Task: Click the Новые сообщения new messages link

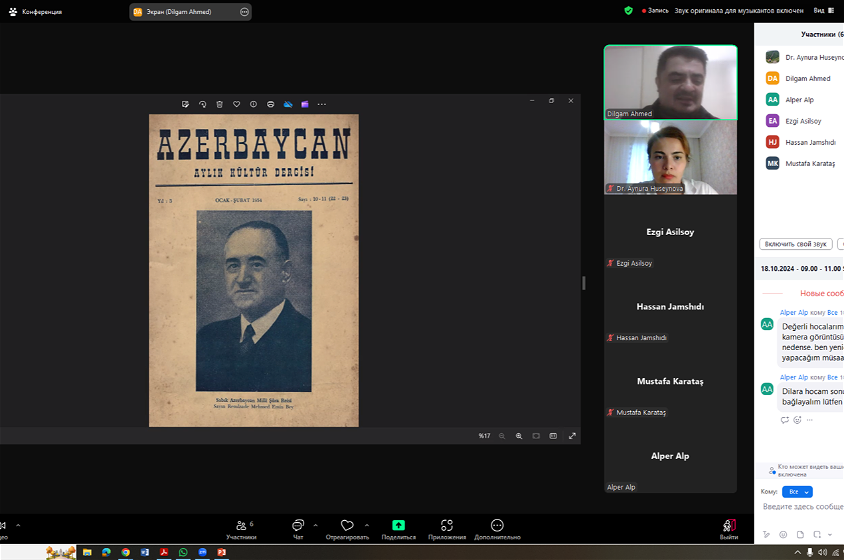Action: click(x=821, y=293)
